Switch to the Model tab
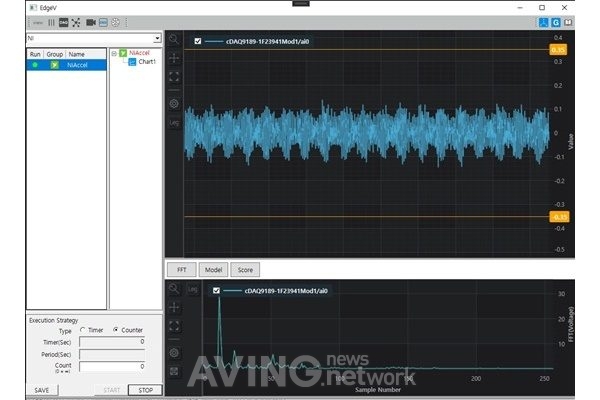Screen dimensions: 600x400 click(214, 270)
